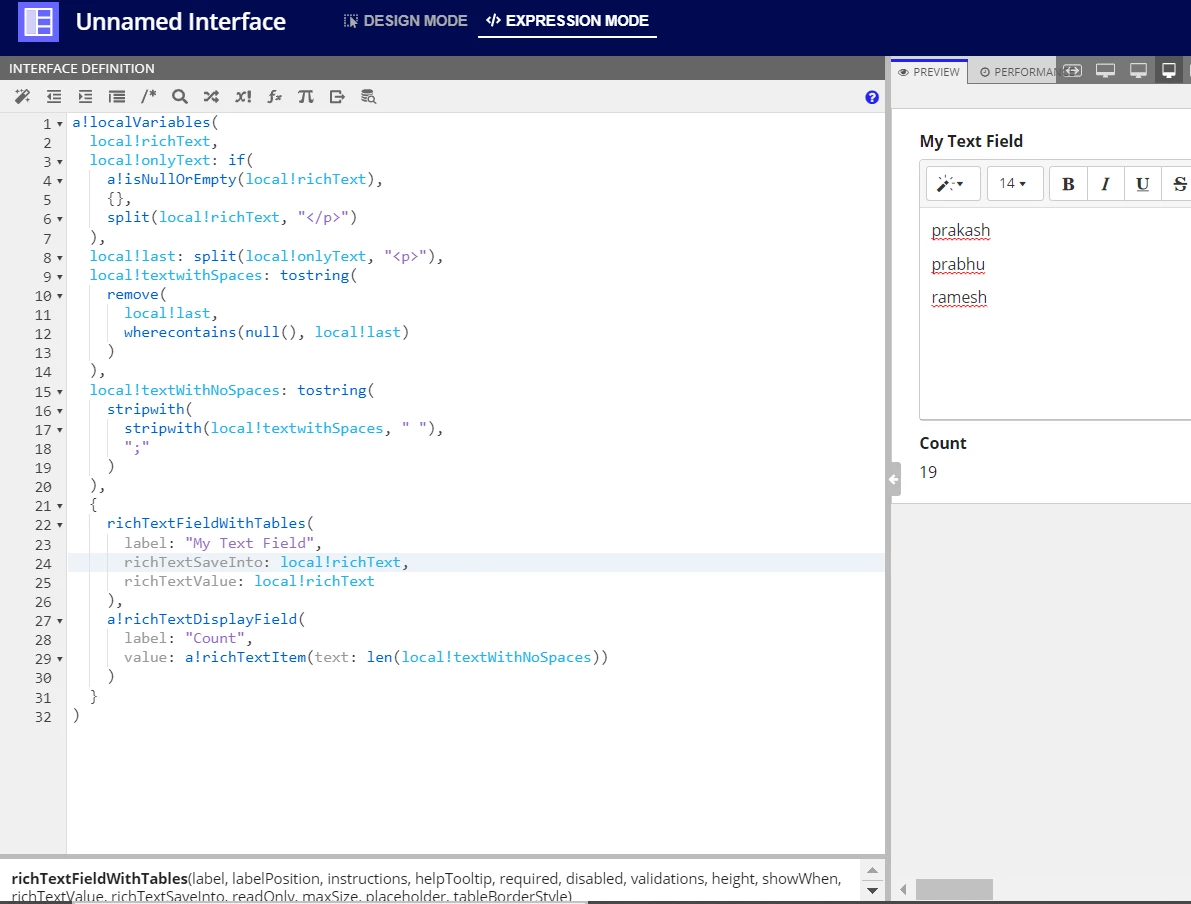
Task: Collapse the fold arrow on line 15
Action: [60, 392]
